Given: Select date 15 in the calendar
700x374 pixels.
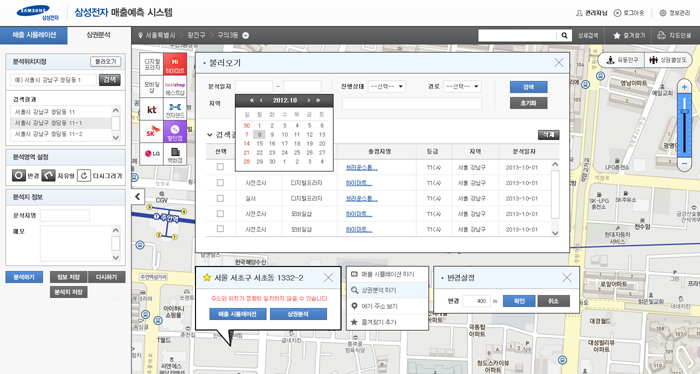Looking at the screenshot, I should 259,144.
